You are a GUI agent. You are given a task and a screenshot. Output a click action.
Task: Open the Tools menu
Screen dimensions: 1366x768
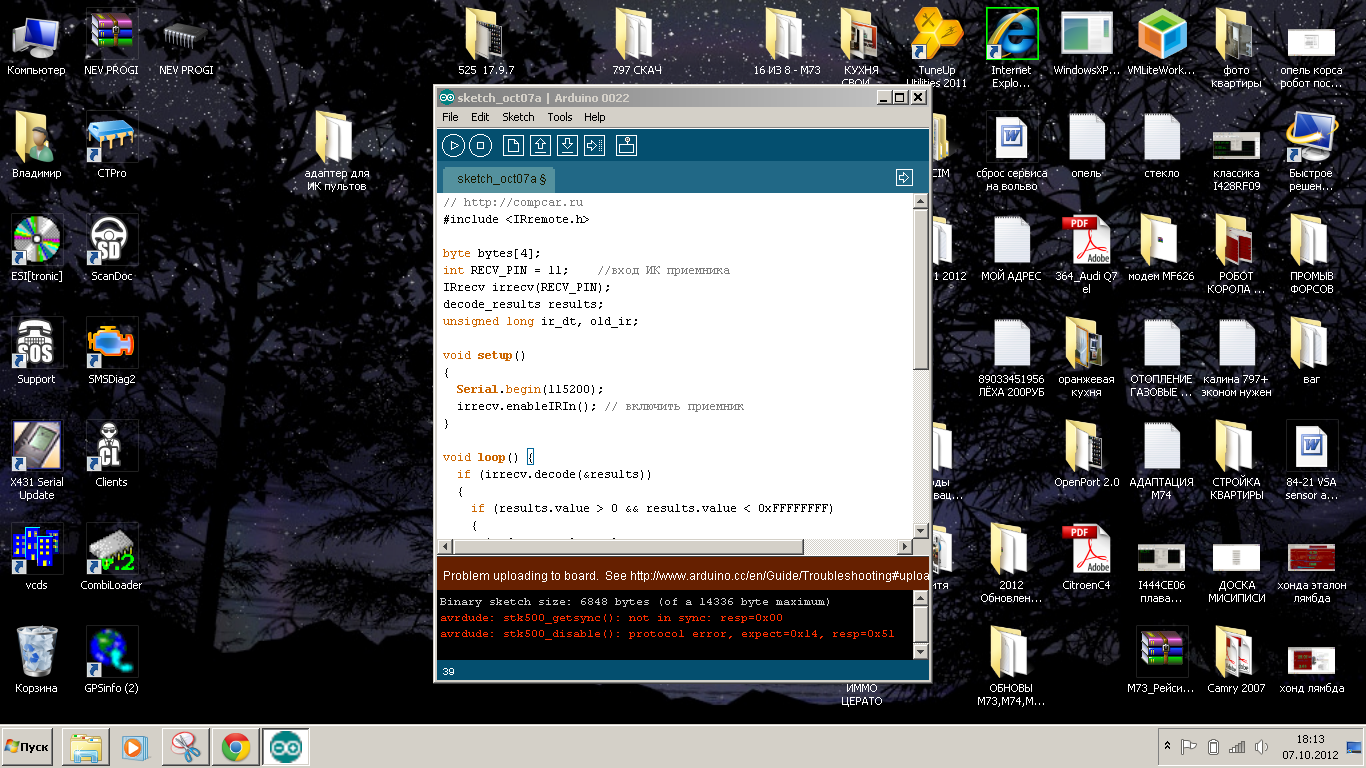point(559,117)
